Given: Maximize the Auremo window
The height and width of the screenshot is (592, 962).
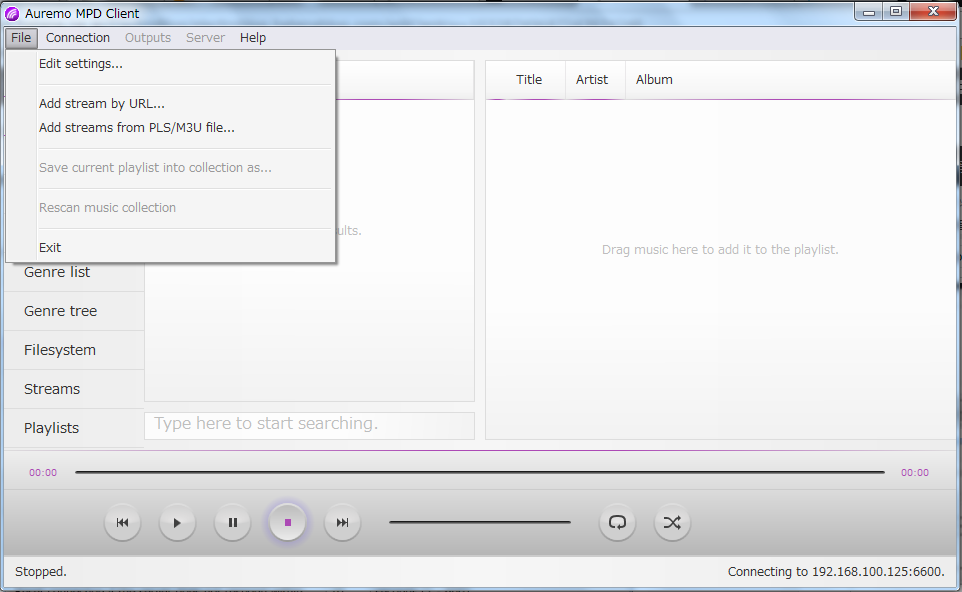Looking at the screenshot, I should click(x=896, y=12).
